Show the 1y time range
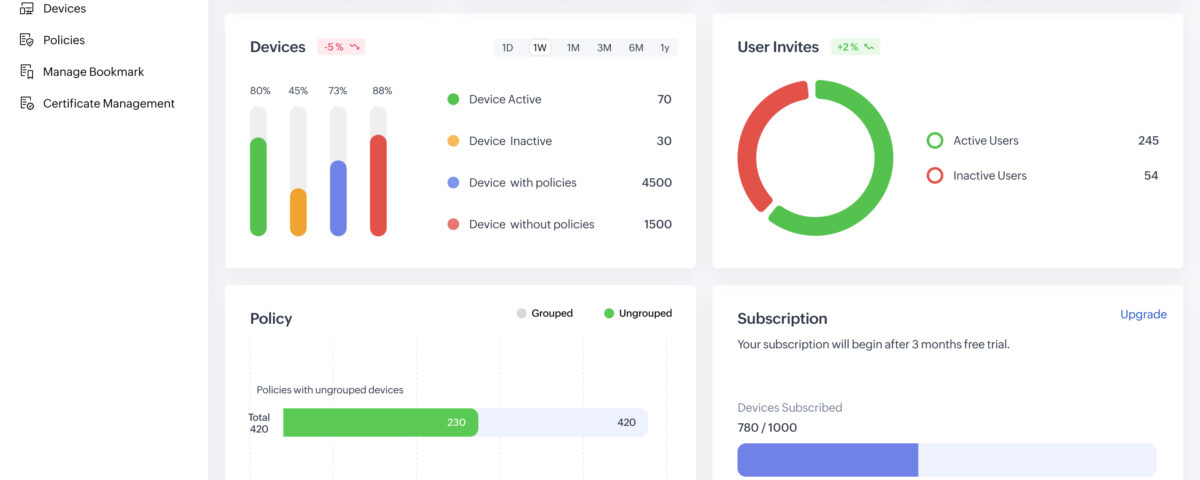Viewport: 1200px width, 480px height. tap(665, 48)
